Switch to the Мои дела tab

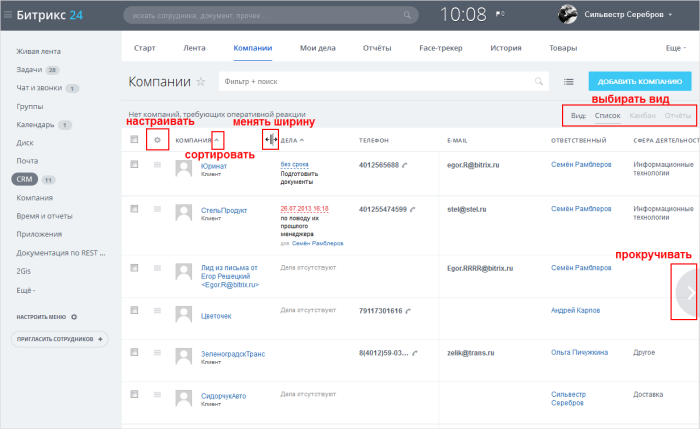pyautogui.click(x=317, y=48)
